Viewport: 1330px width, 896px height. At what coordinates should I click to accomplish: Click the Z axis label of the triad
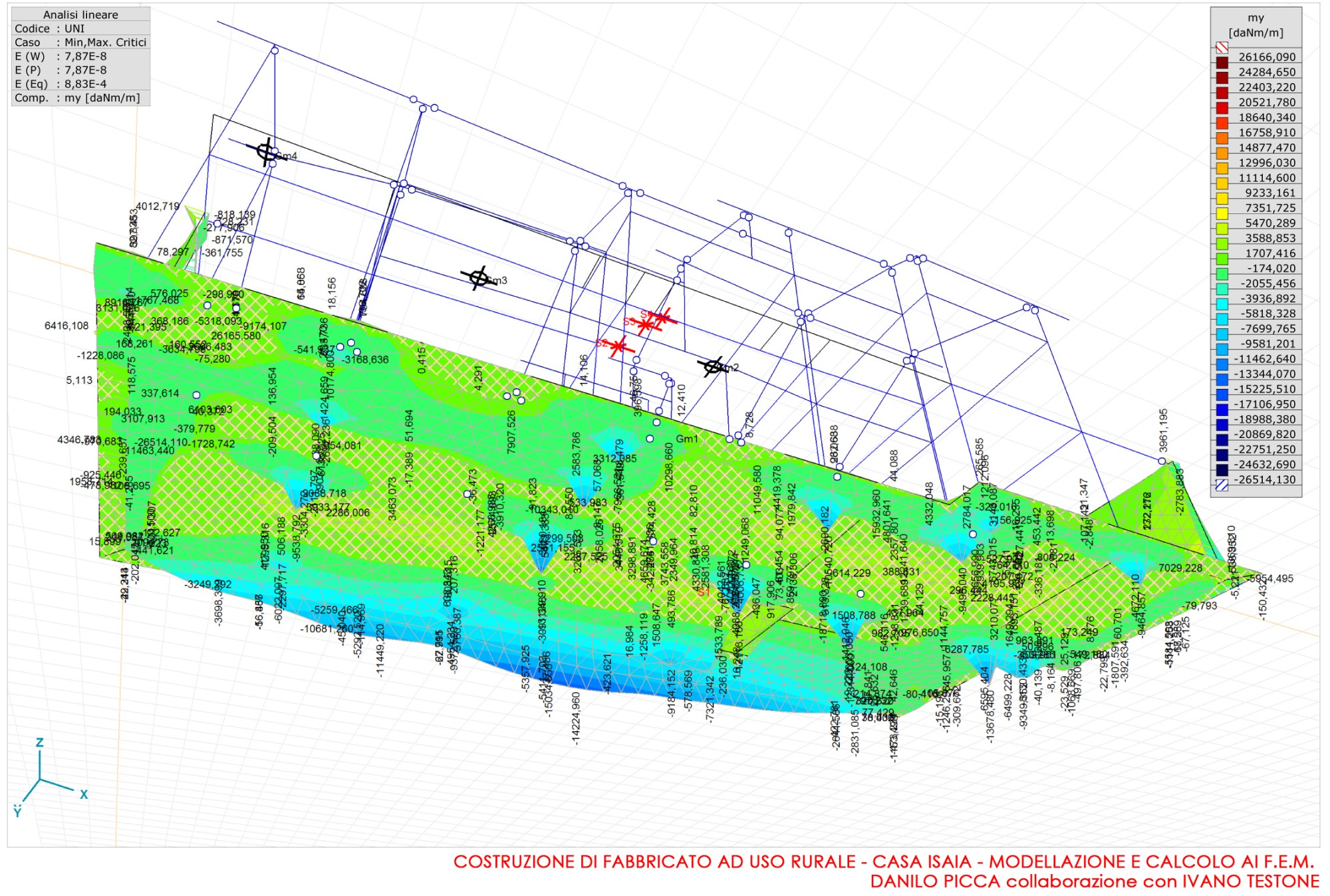click(x=40, y=743)
